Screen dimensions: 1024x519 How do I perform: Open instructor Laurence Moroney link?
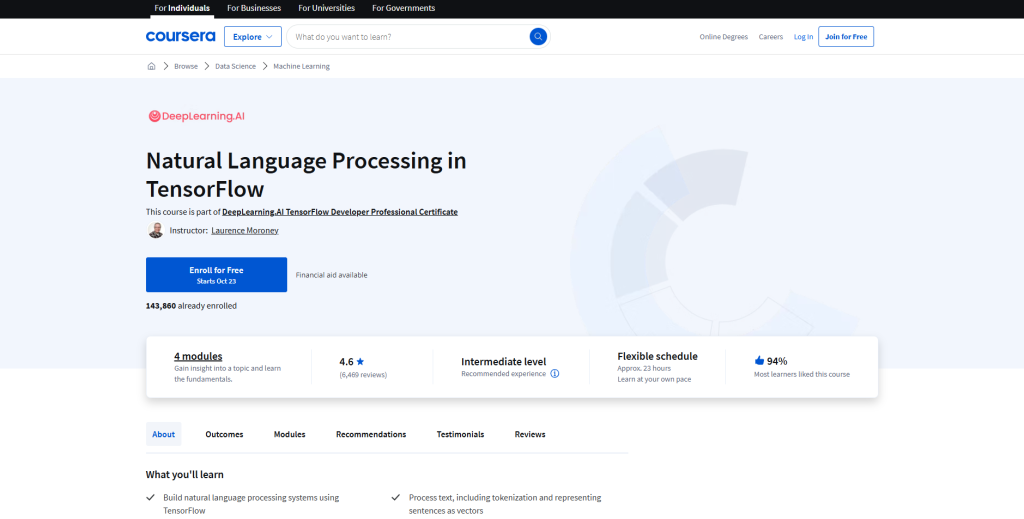pyautogui.click(x=245, y=230)
